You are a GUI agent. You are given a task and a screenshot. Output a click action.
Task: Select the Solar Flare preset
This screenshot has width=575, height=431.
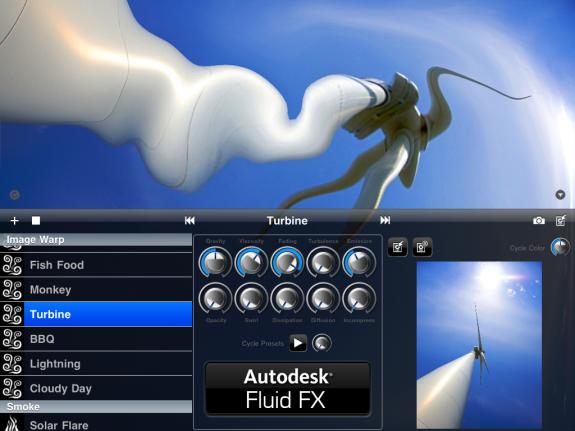pyautogui.click(x=96, y=423)
